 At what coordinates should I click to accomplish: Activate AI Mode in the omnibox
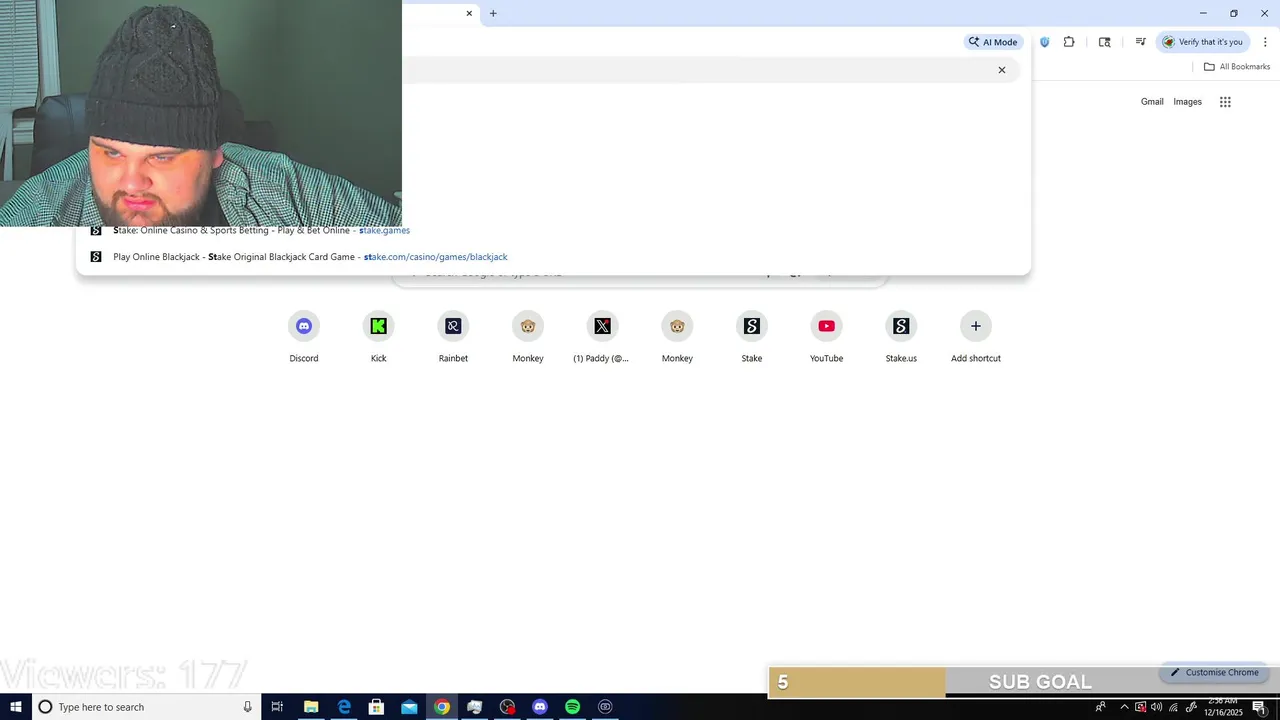pyautogui.click(x=993, y=42)
